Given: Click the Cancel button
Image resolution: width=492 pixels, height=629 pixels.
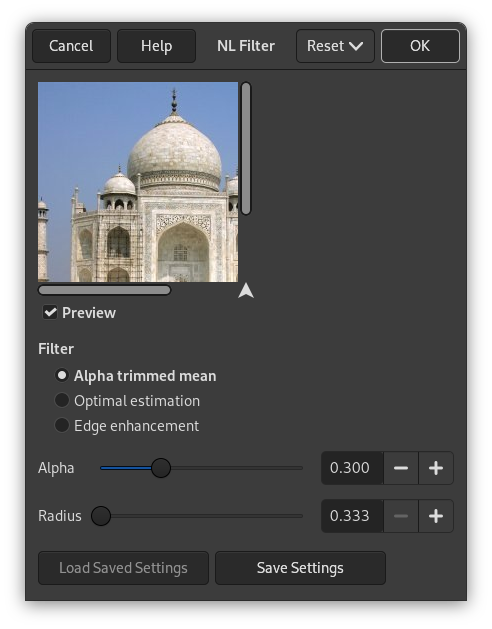Looking at the screenshot, I should 71,46.
